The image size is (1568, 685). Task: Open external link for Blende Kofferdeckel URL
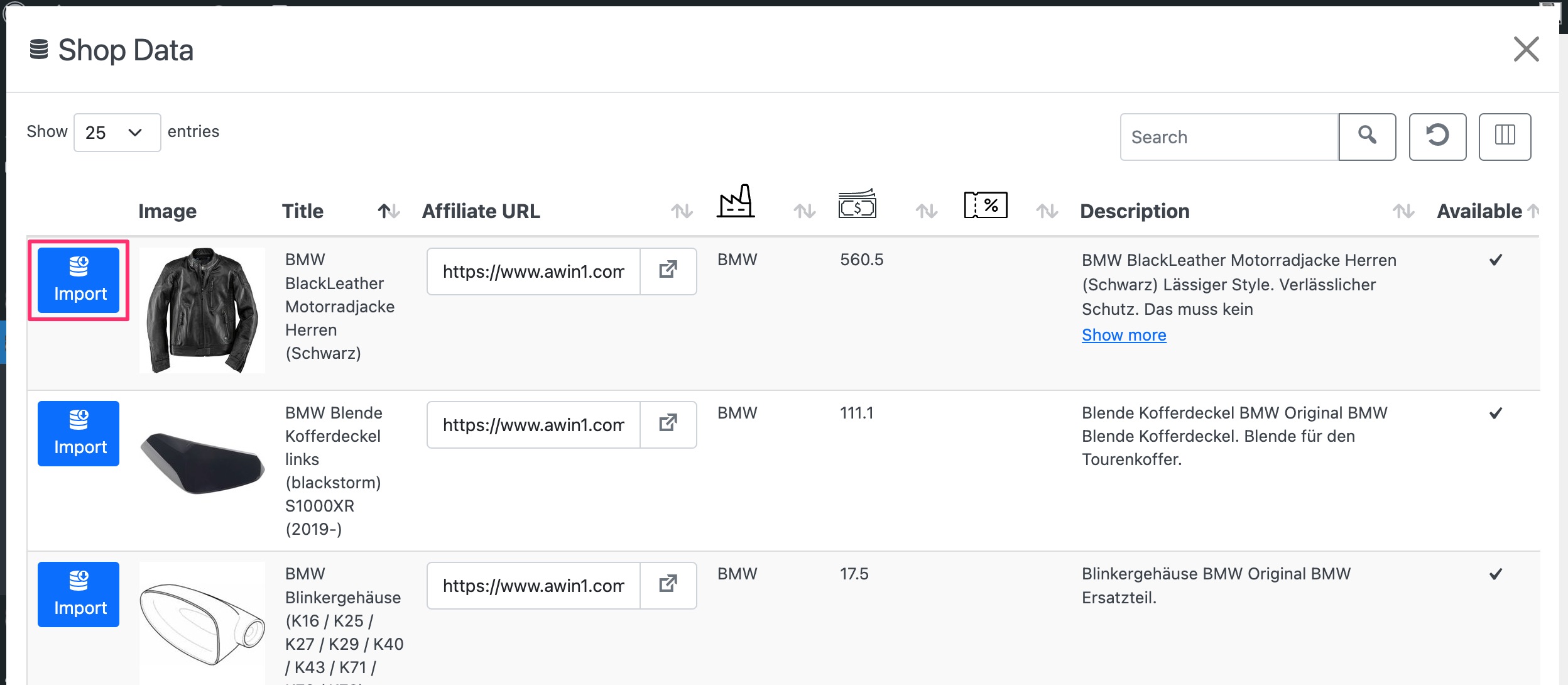pos(668,424)
